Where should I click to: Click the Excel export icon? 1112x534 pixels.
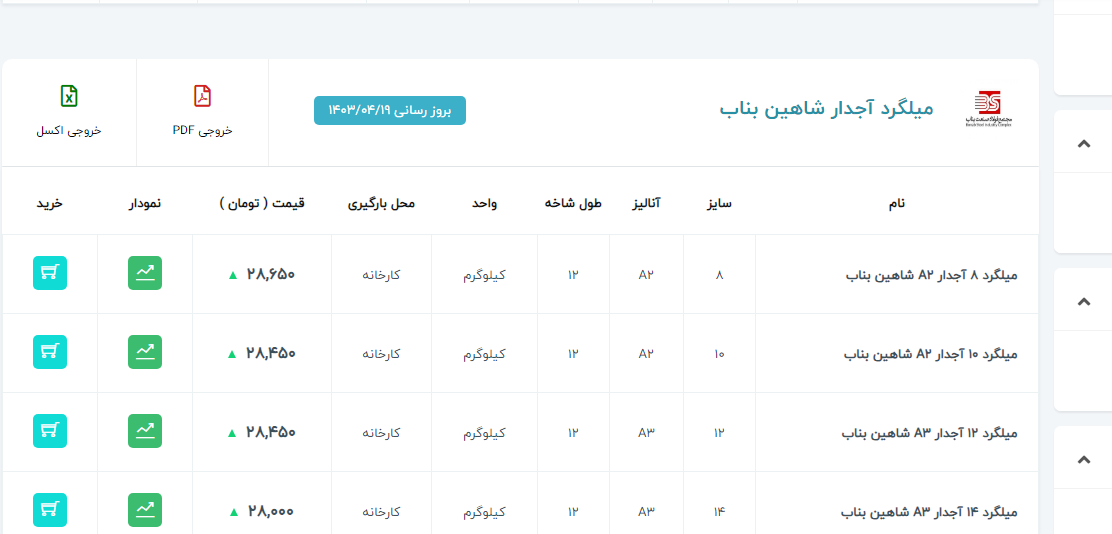coord(69,97)
